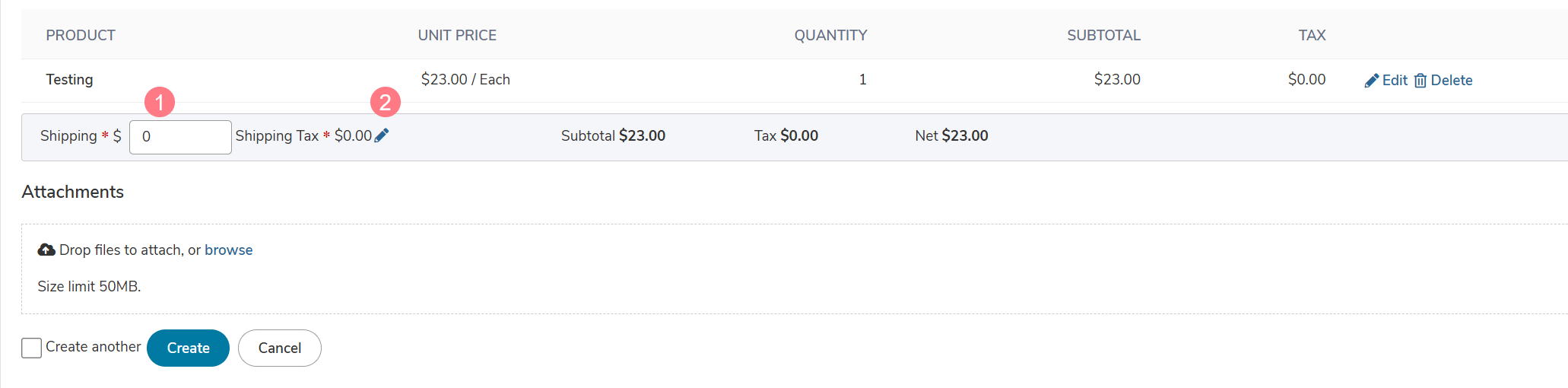Toggle the Create another checkbox
The image size is (1568, 388).
(31, 348)
